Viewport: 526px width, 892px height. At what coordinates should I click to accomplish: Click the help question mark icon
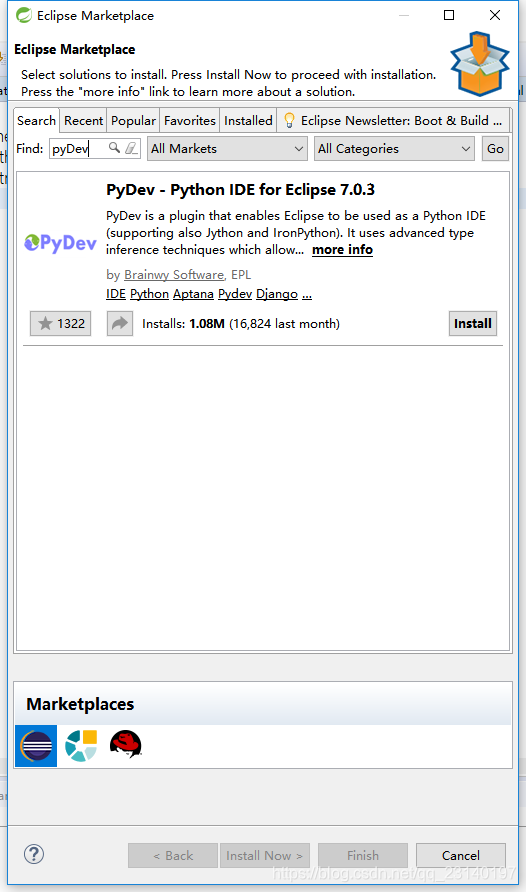coord(34,854)
